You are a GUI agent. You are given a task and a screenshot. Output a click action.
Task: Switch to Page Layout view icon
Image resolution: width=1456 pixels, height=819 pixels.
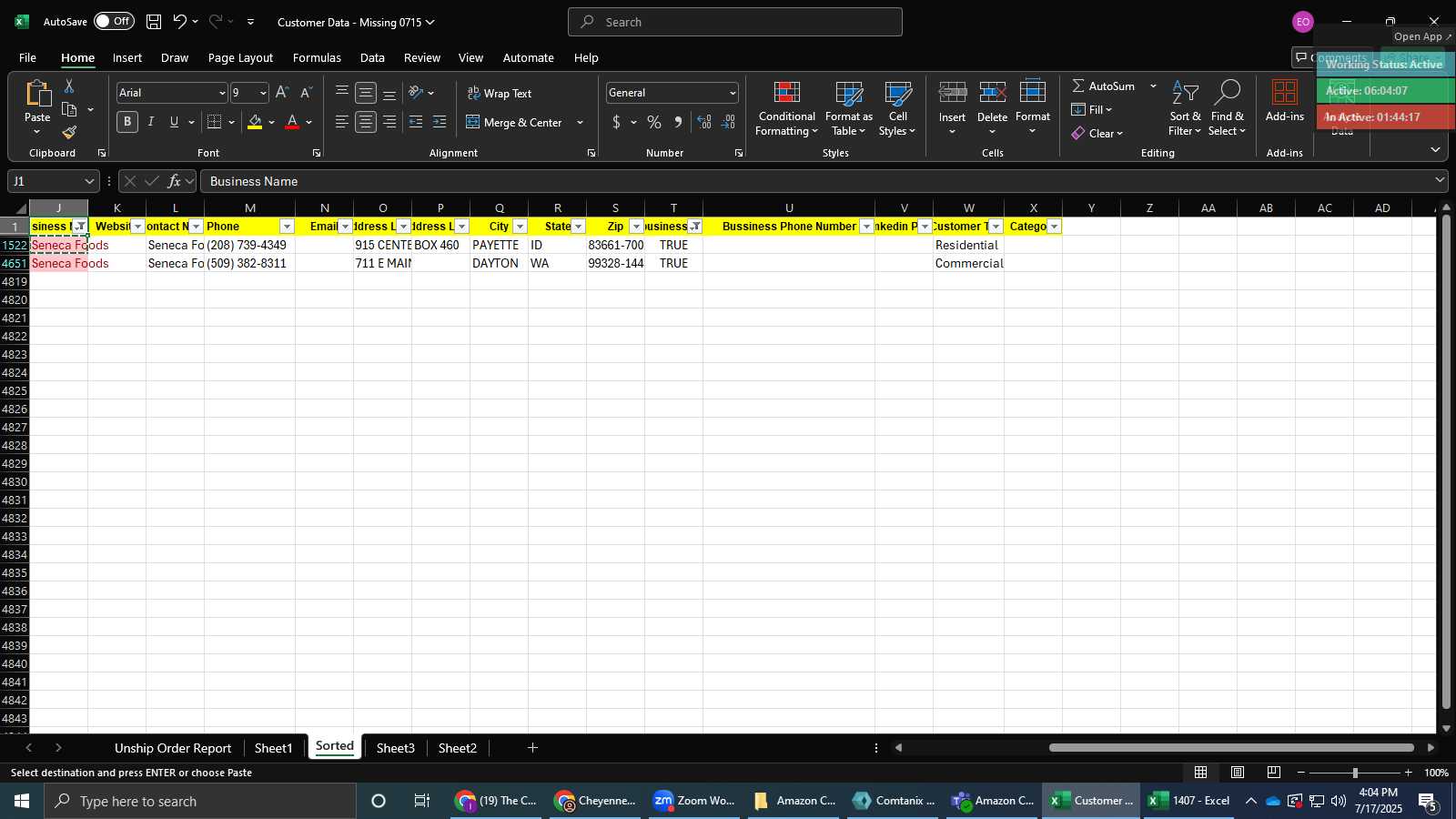tap(1238, 773)
